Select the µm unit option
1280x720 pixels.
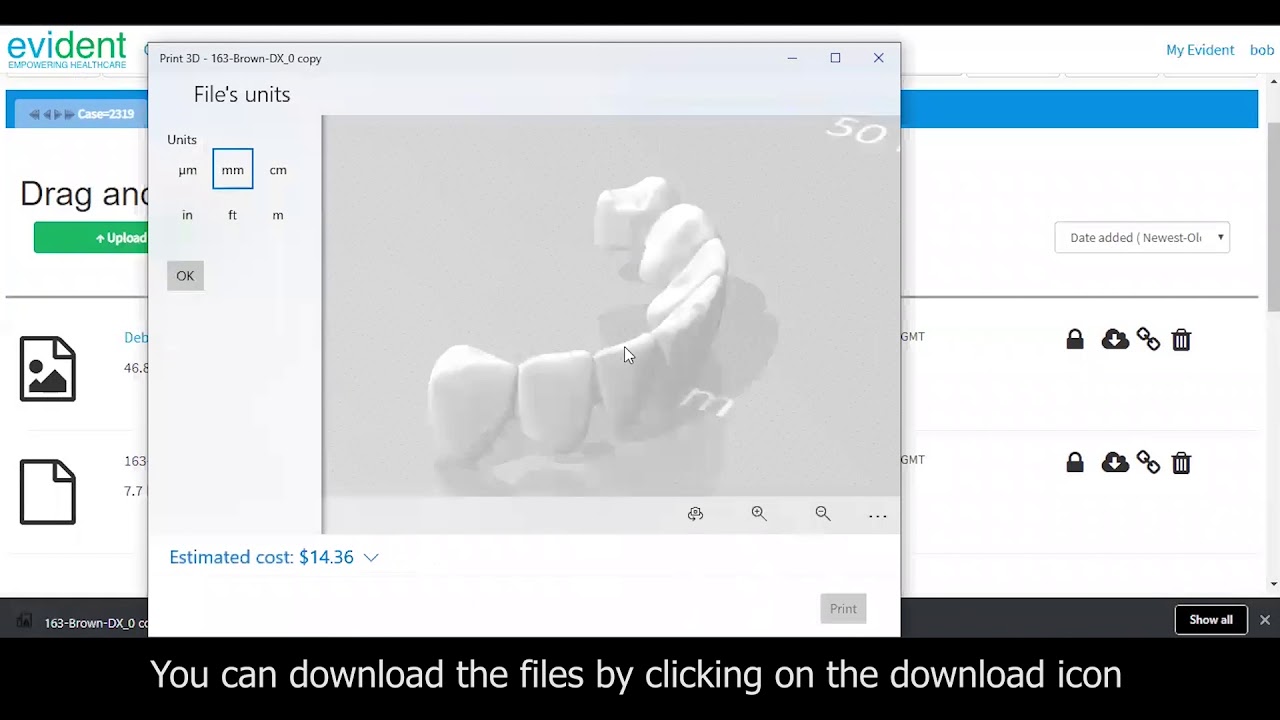coord(187,170)
